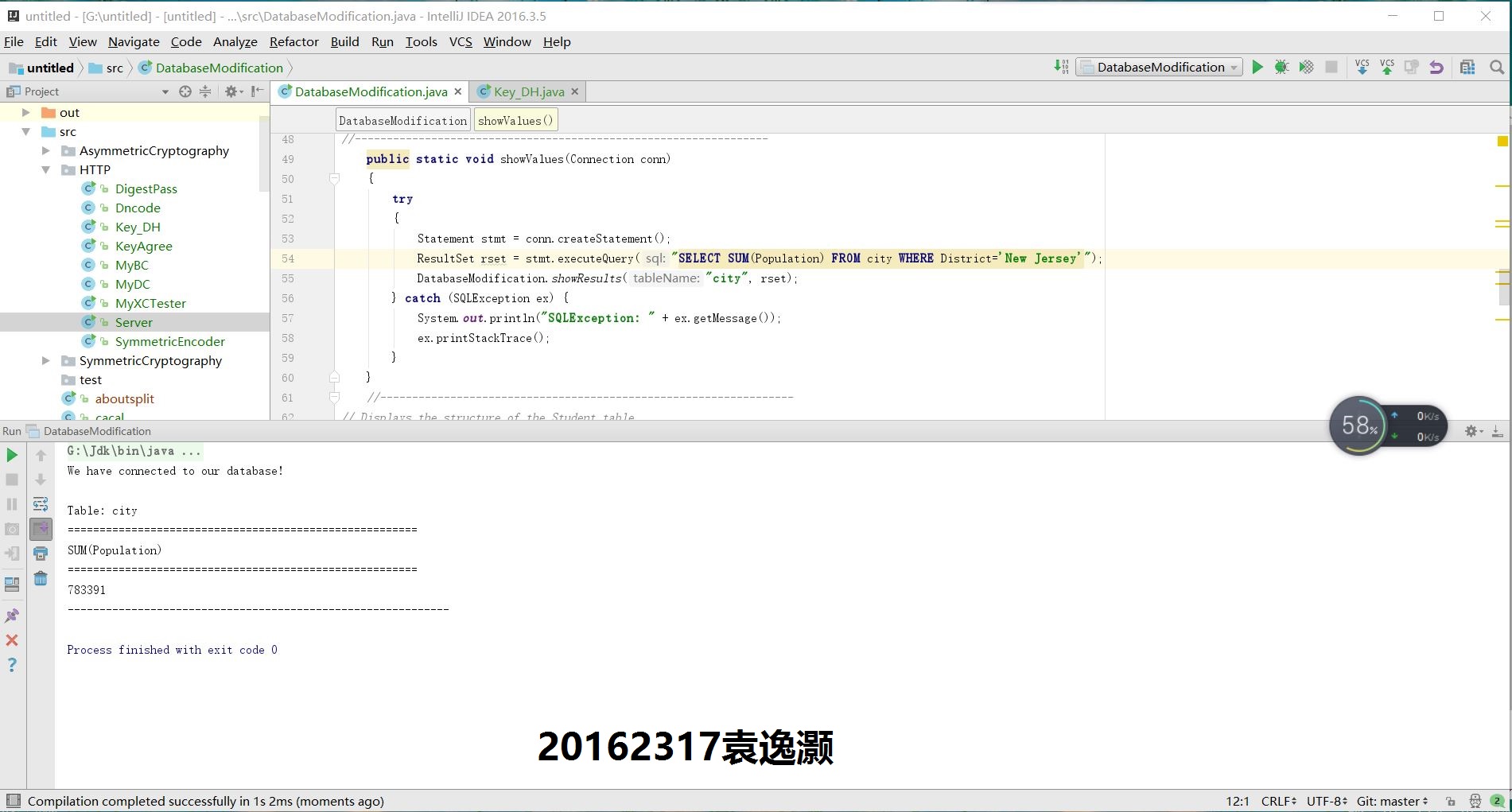Clear console with trash can icon

tap(41, 578)
